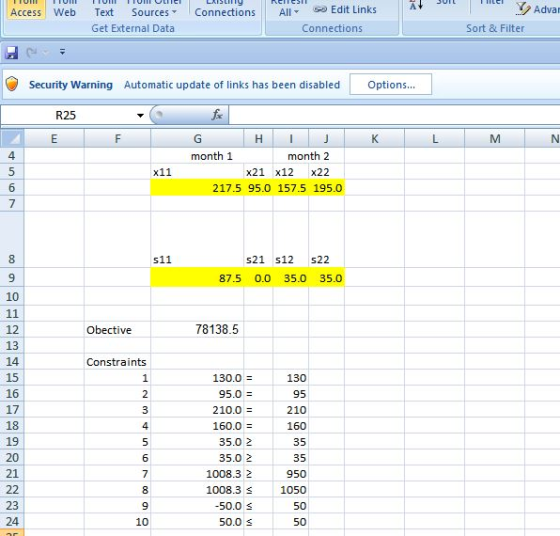Click From Access in Get External Data
560x536 pixels.
26,9
